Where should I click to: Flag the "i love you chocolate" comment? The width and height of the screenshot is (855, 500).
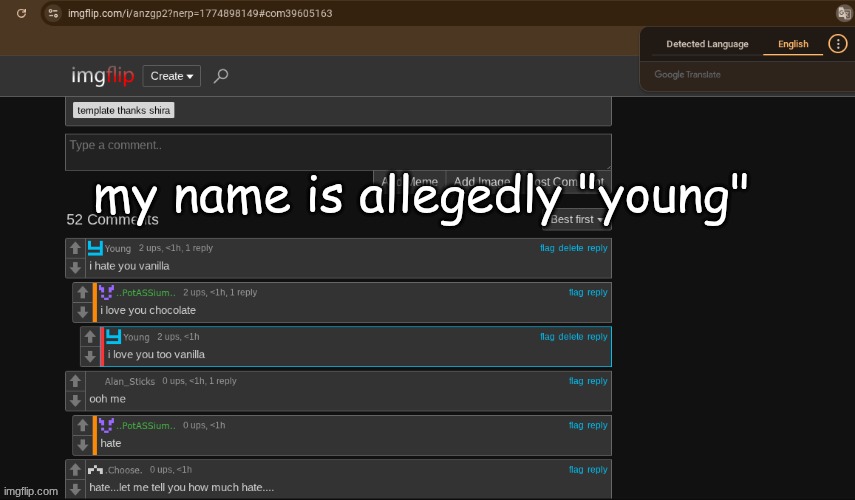576,293
